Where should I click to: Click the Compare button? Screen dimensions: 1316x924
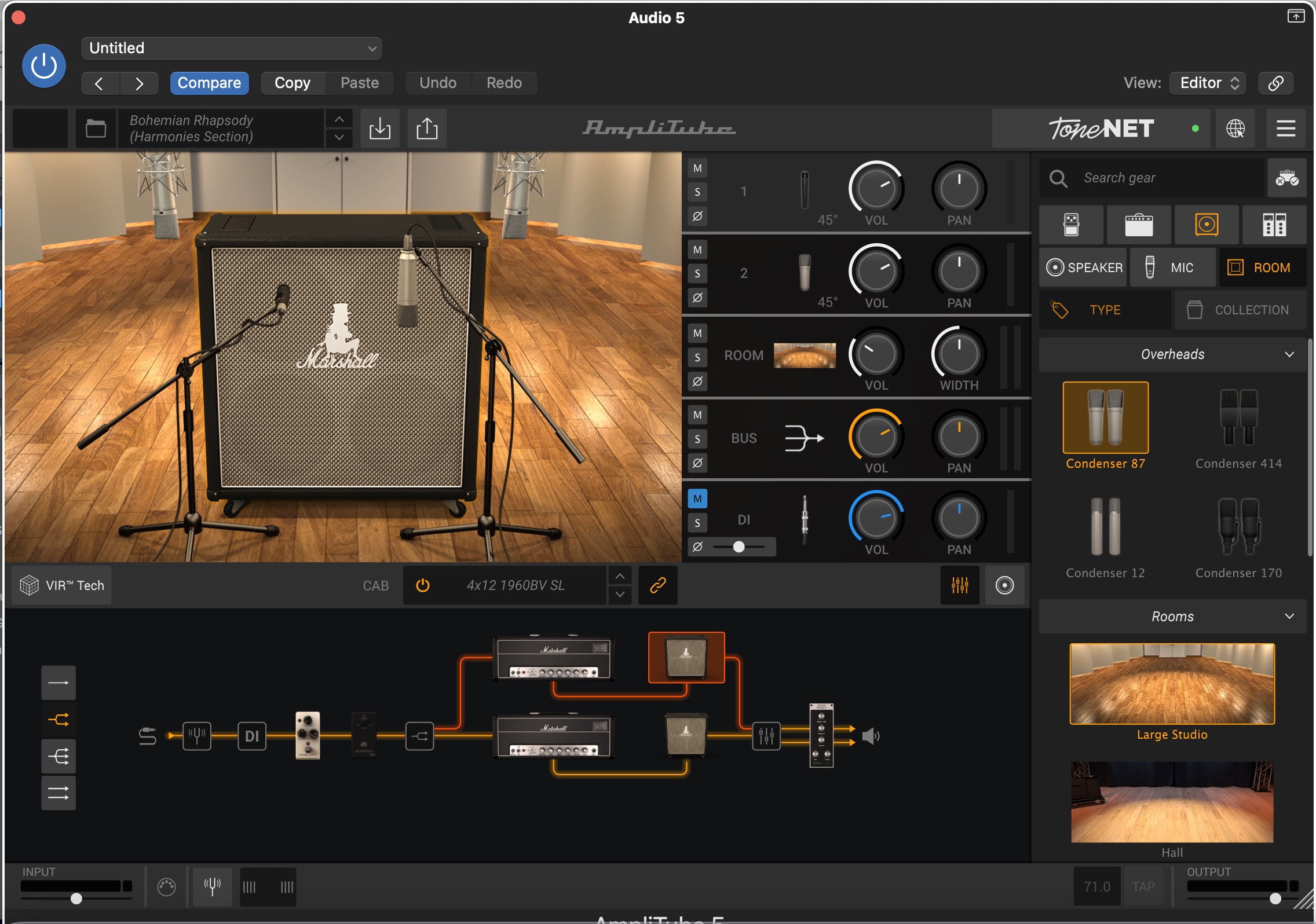click(x=209, y=83)
